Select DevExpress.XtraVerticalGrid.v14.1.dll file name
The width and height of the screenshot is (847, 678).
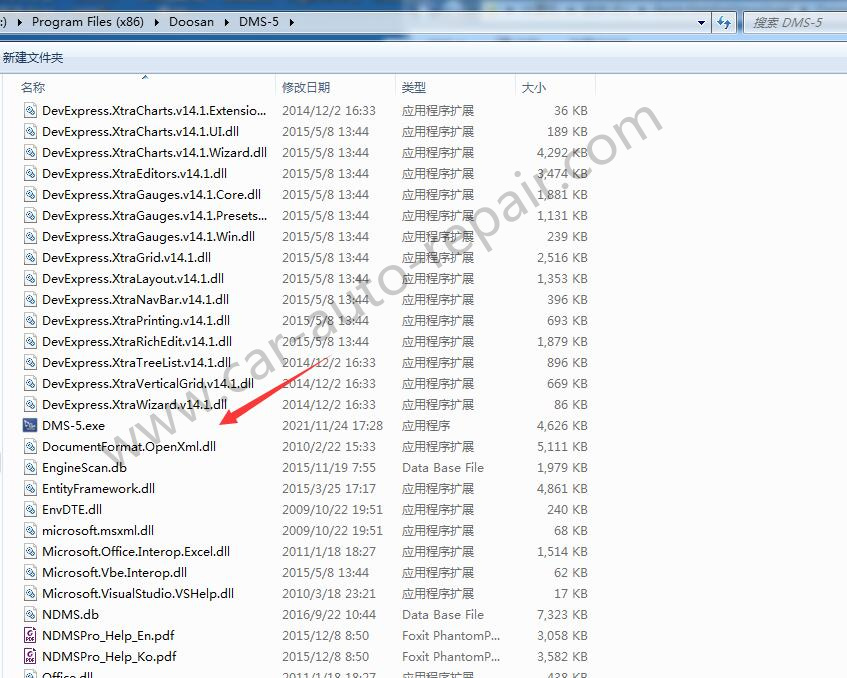[148, 384]
